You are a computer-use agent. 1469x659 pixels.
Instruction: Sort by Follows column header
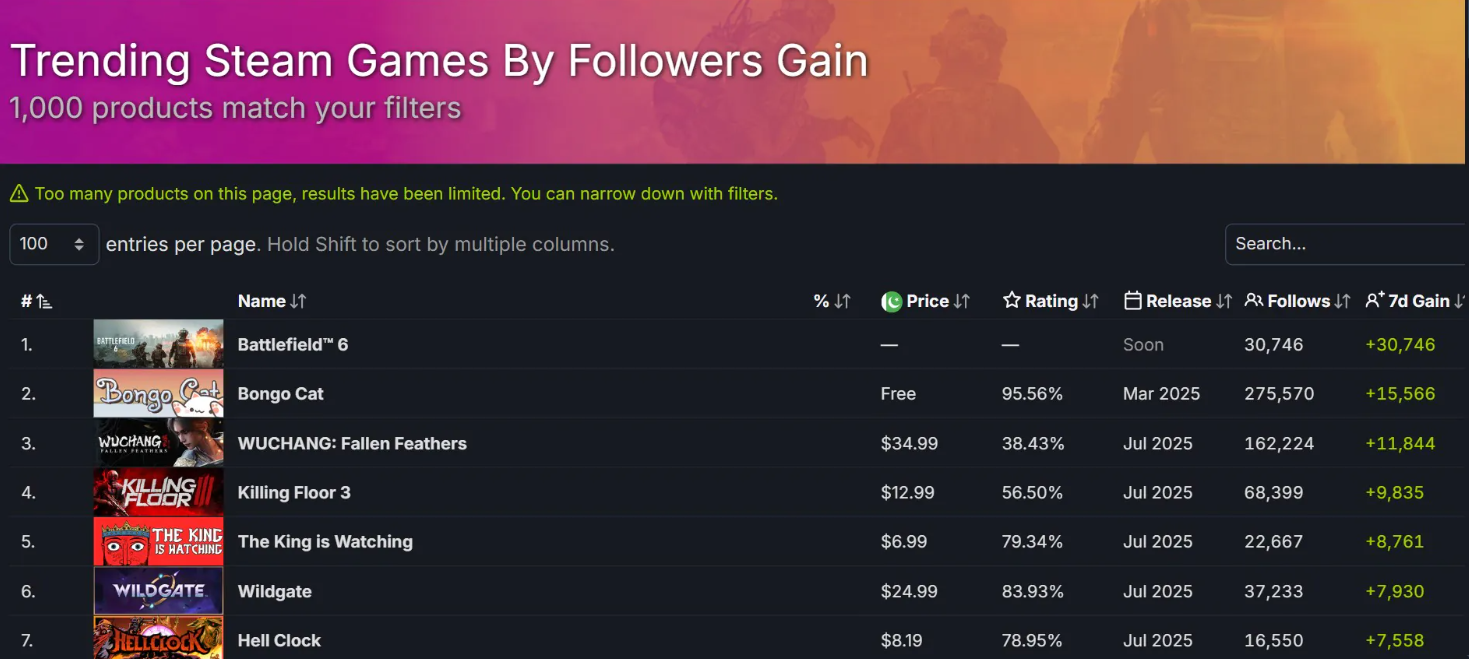point(1298,301)
